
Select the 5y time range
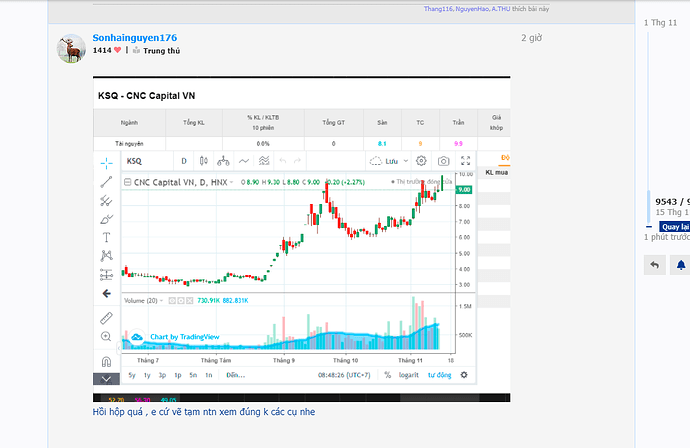132,375
